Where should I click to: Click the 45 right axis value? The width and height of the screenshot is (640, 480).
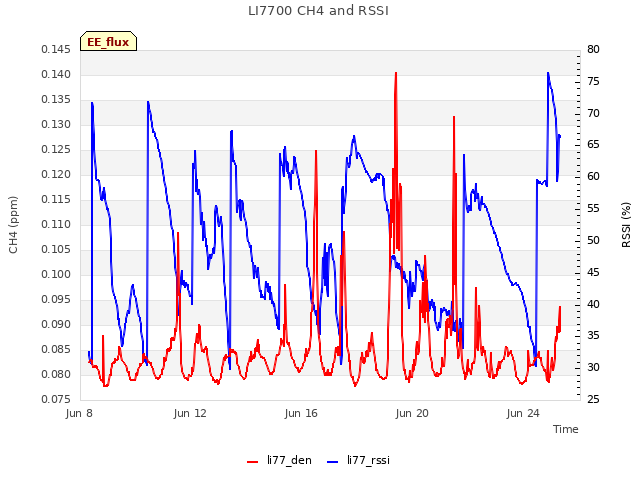click(x=593, y=272)
